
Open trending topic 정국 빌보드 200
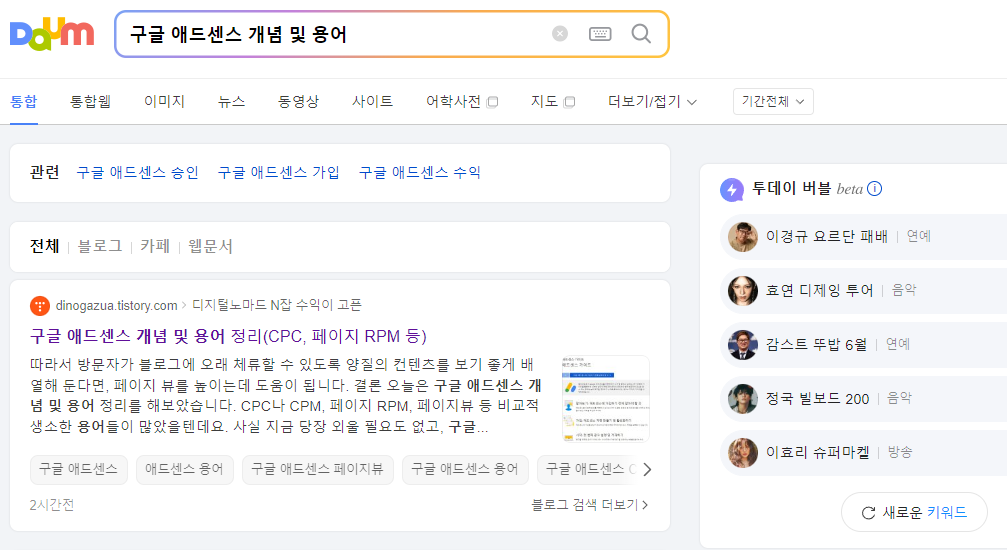[x=818, y=398]
